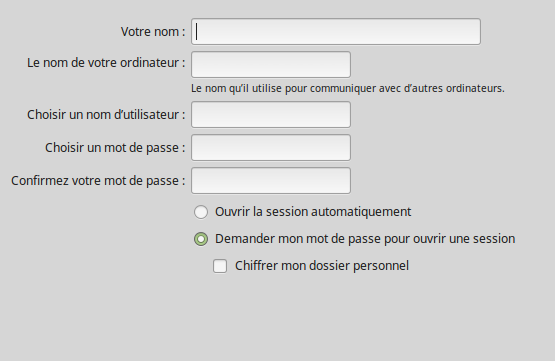Click the 'Chiffrer mon dossier personnel' label text
The width and height of the screenshot is (555, 361).
click(322, 265)
